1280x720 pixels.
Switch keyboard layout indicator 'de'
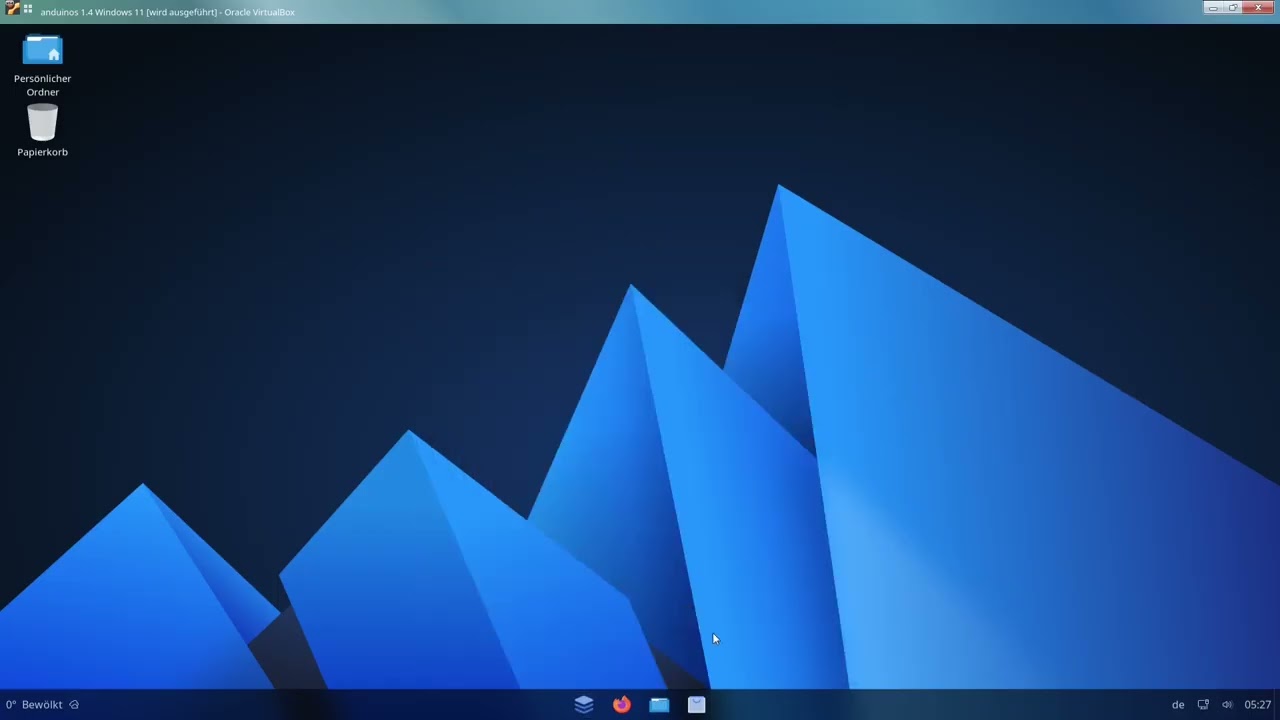pyautogui.click(x=1178, y=704)
